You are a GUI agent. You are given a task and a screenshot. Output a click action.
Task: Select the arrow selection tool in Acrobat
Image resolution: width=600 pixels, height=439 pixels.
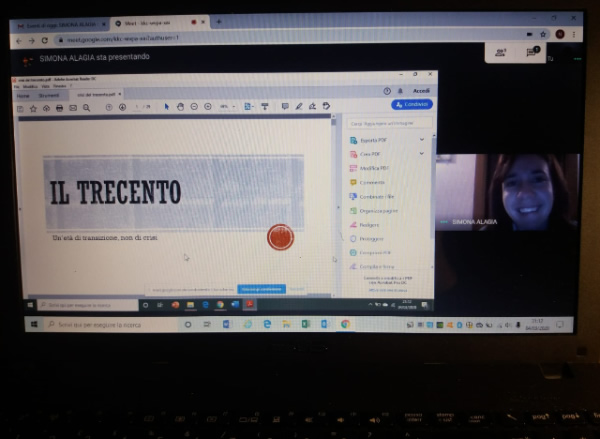(166, 106)
